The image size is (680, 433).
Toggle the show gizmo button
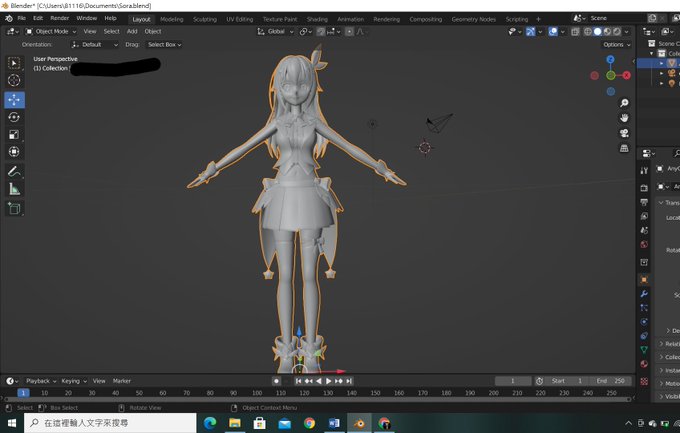coord(530,32)
